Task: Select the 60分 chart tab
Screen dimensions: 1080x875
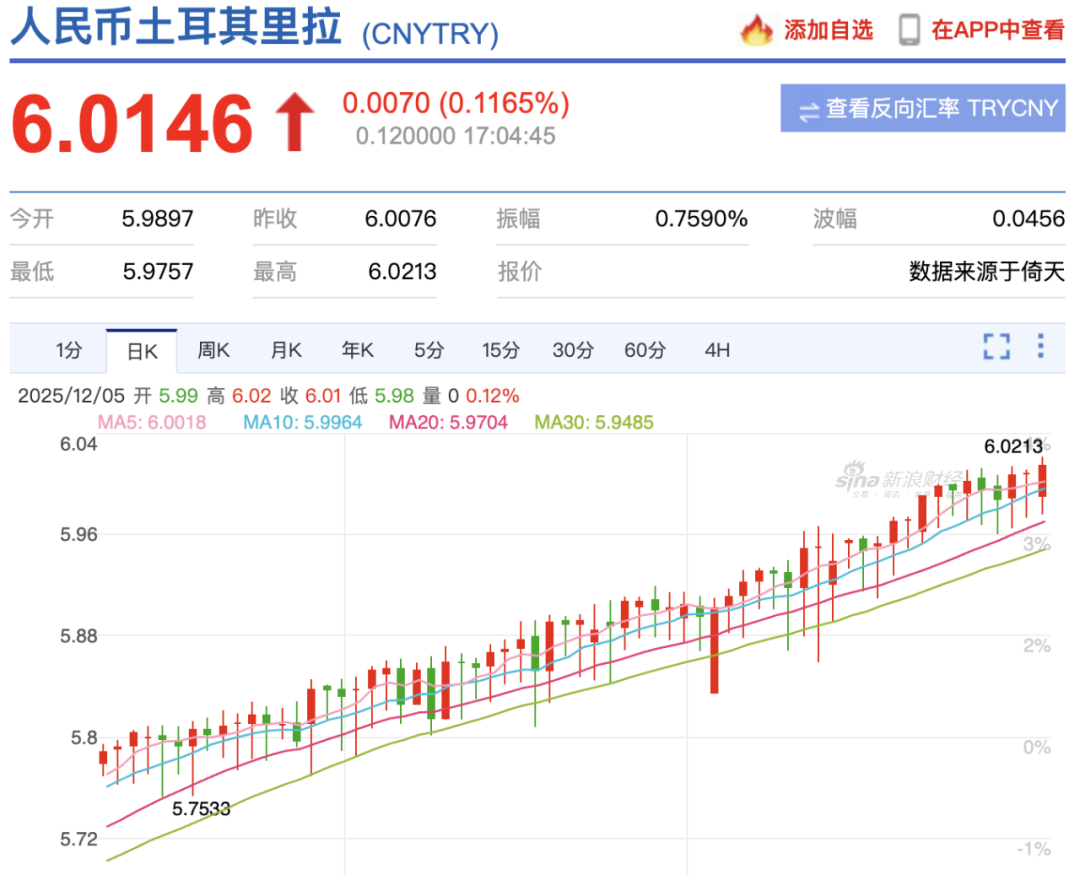Action: click(645, 351)
